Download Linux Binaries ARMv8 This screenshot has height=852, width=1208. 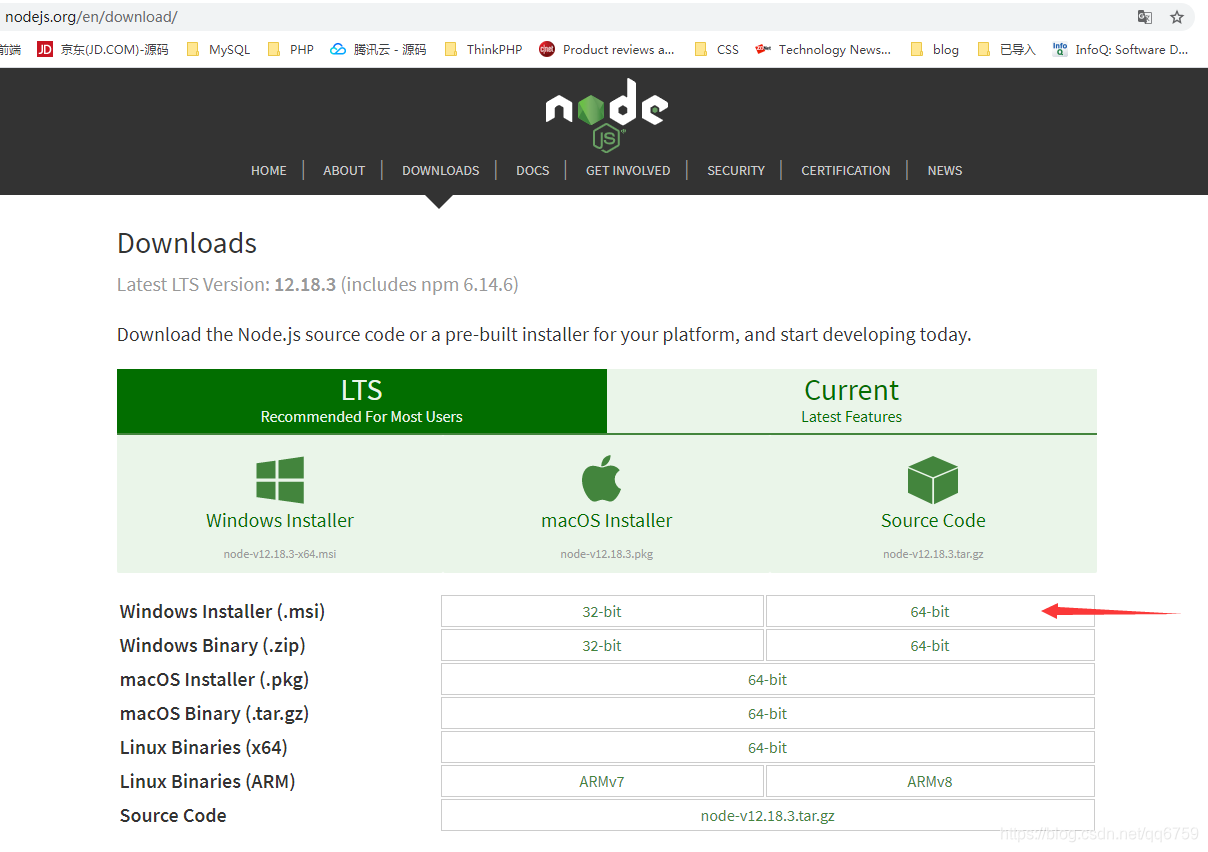point(930,782)
